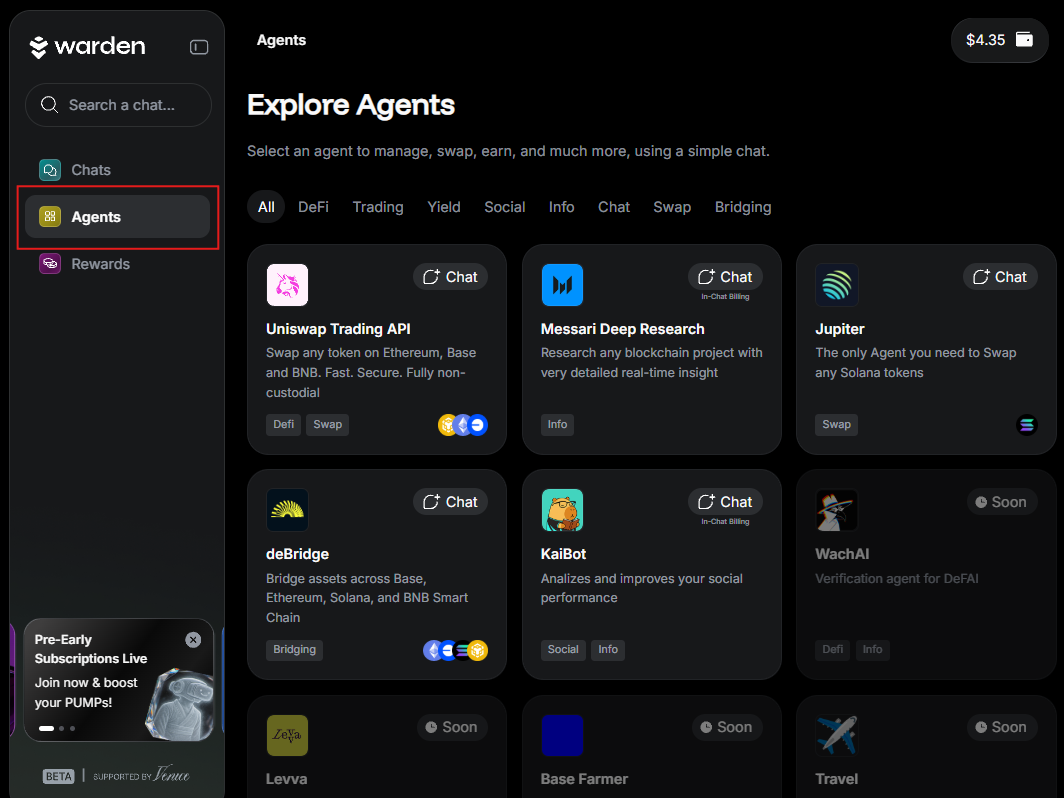Click the Messari Deep Research logo
Screen dimensions: 1064x798
pos(562,285)
